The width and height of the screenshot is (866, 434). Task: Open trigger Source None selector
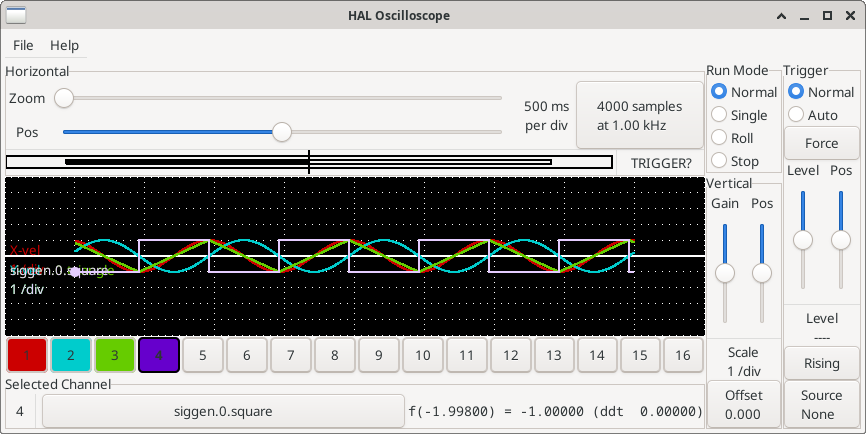coord(821,405)
